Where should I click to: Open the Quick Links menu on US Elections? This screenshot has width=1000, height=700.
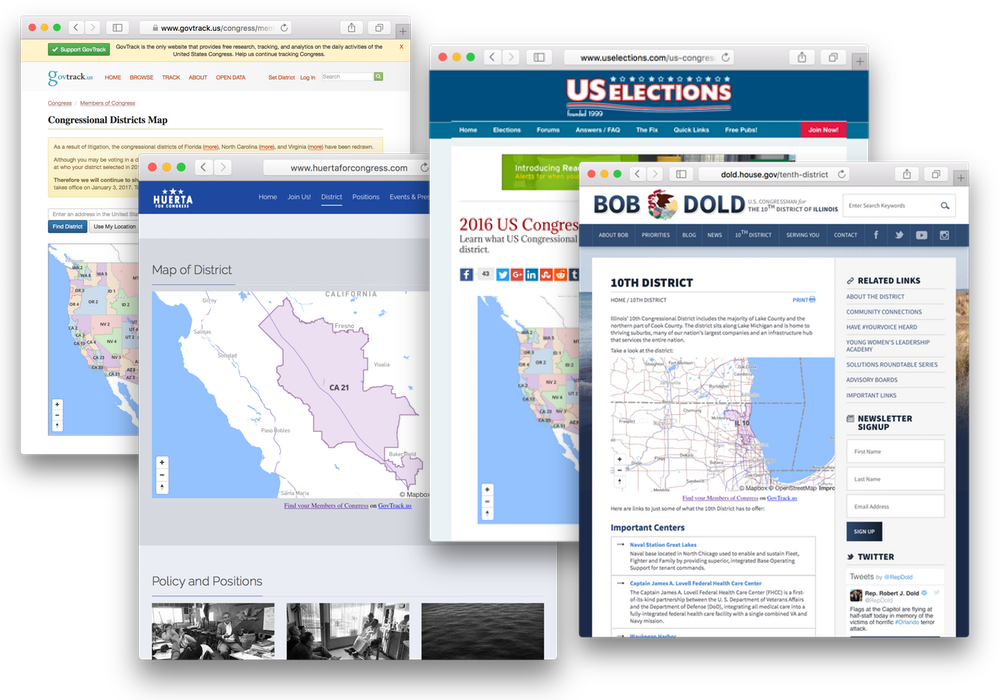(x=691, y=130)
